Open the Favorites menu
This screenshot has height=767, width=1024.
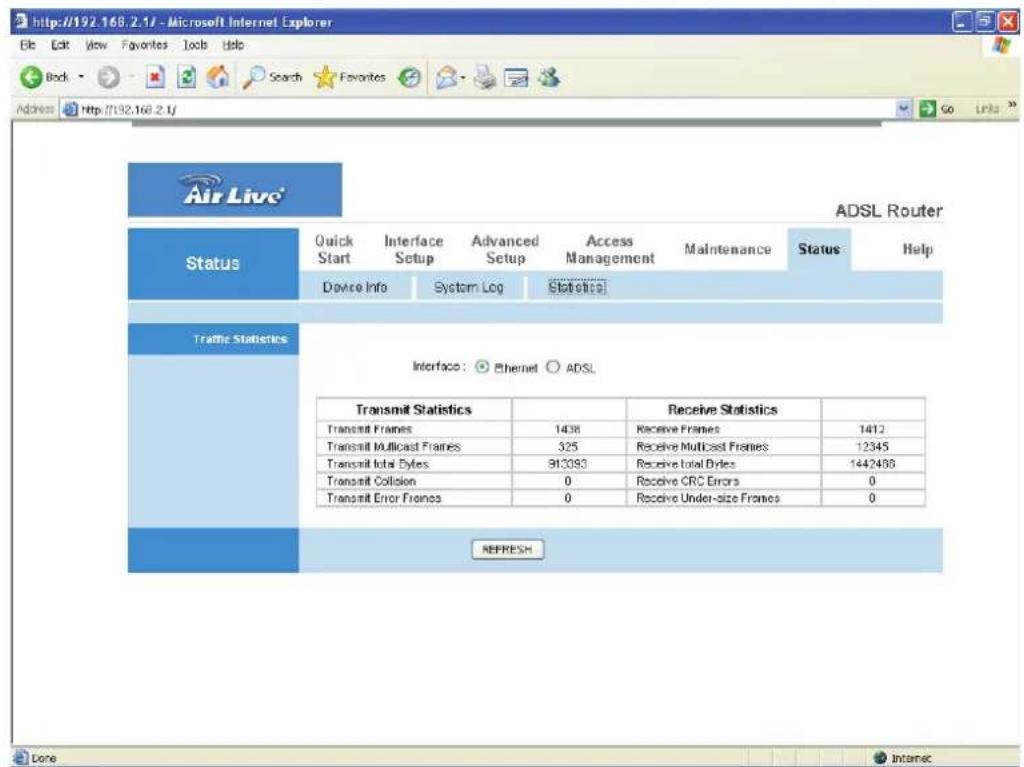point(144,45)
